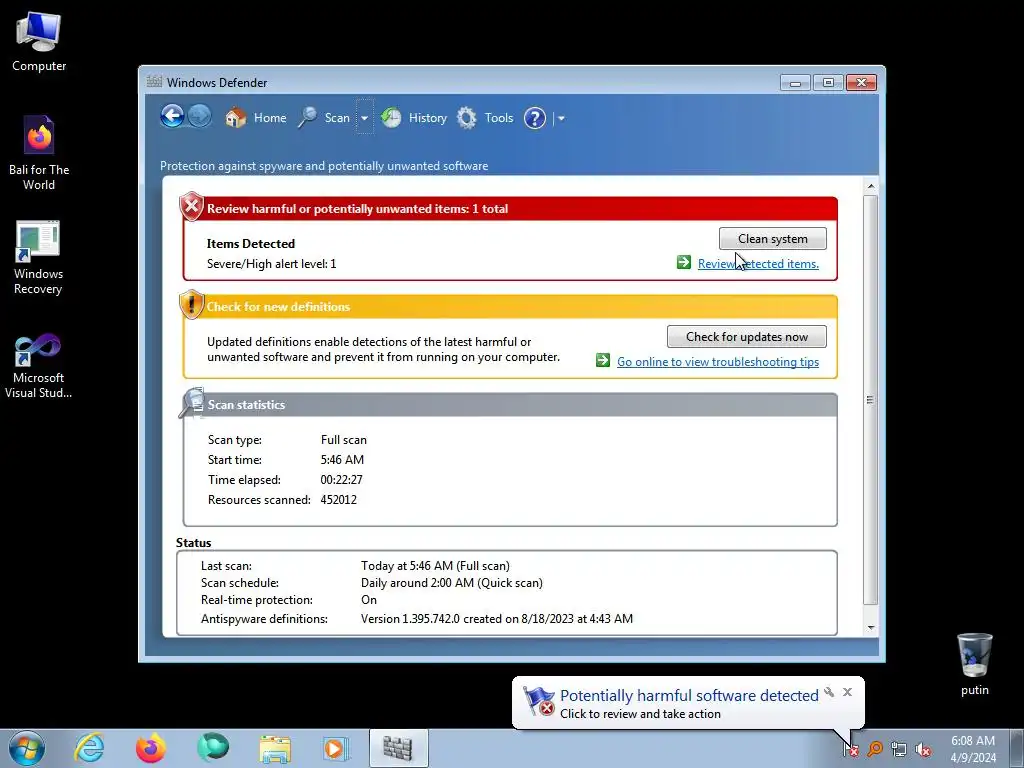The image size is (1024, 768).
Task: Open the Home house icon
Action: (x=236, y=118)
